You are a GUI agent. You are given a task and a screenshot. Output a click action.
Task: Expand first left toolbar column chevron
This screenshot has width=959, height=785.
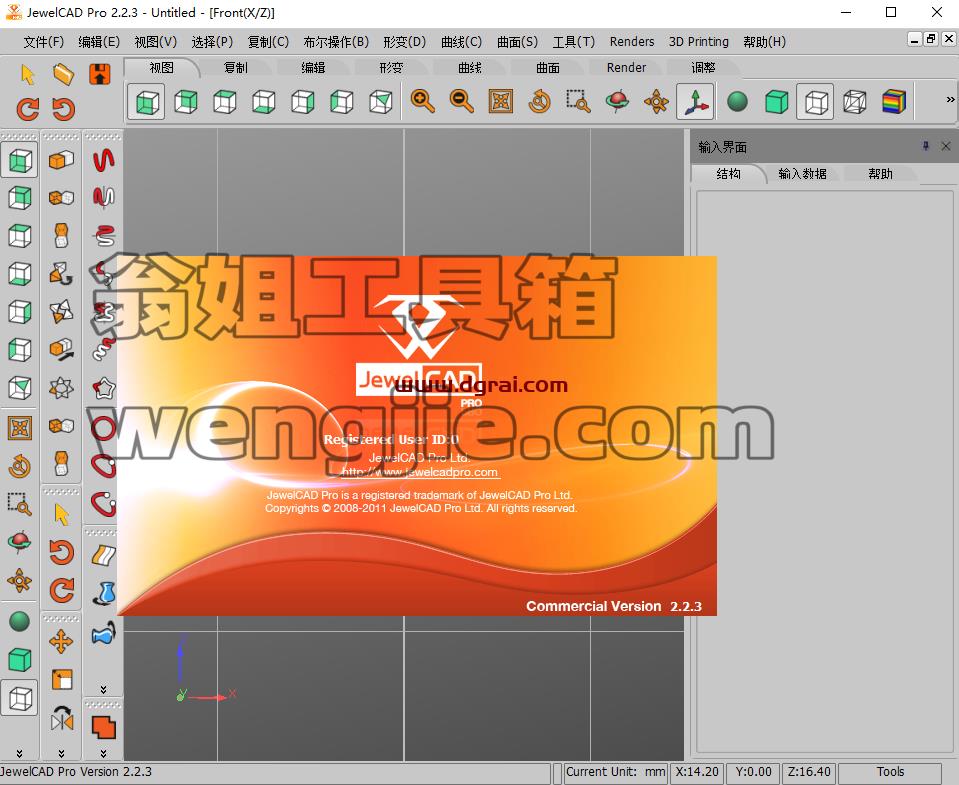click(19, 753)
